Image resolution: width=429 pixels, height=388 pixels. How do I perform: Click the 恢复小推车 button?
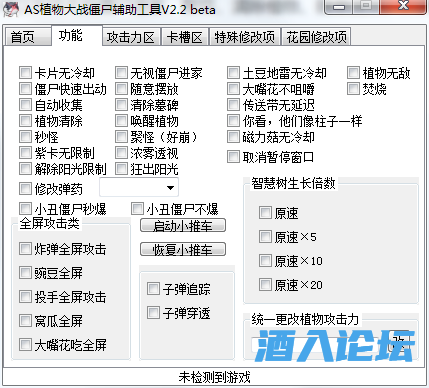[x=183, y=249]
